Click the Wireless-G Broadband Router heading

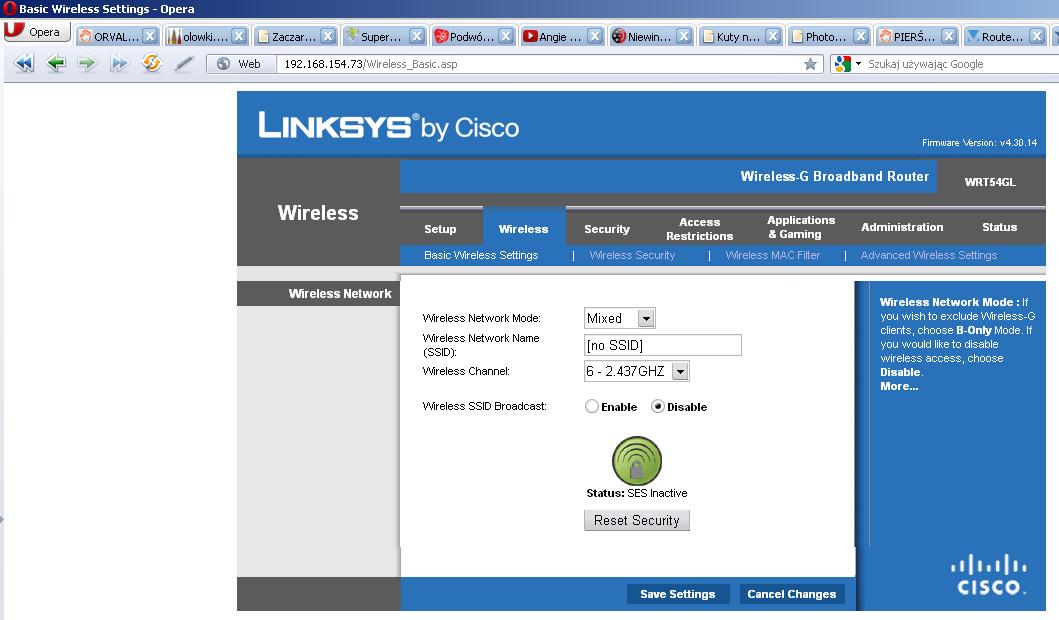[835, 176]
